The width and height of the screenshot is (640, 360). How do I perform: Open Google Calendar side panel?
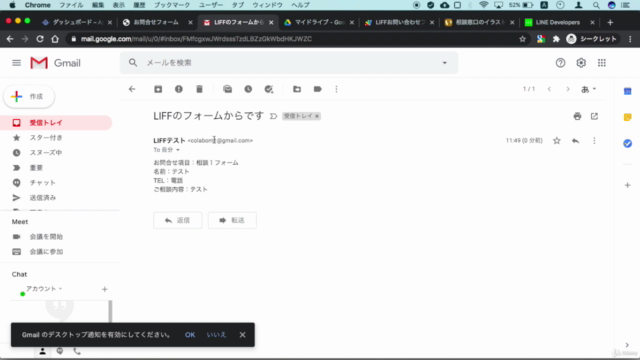[x=627, y=91]
